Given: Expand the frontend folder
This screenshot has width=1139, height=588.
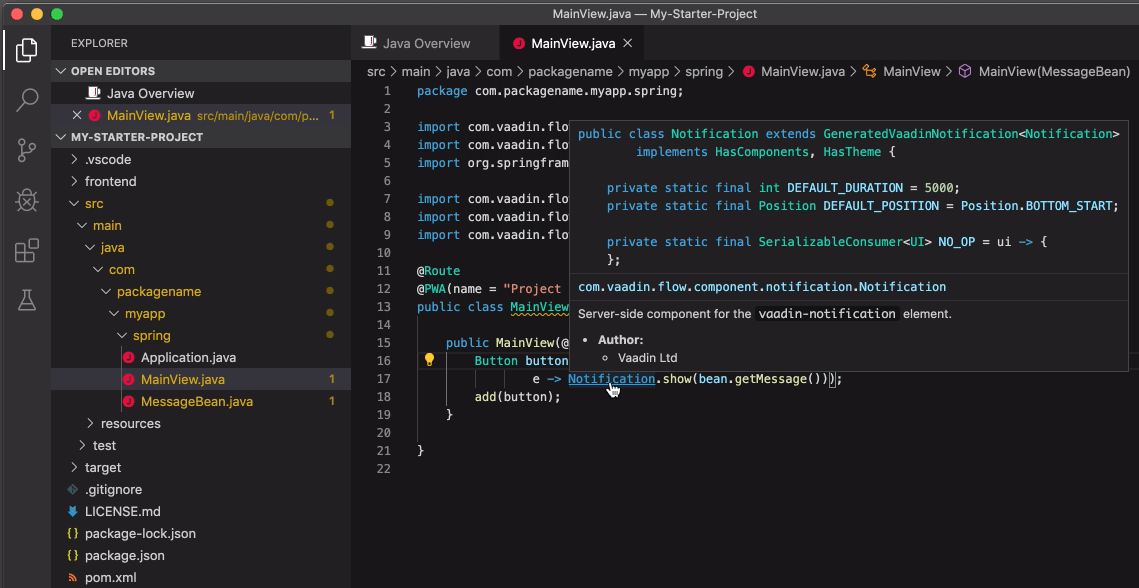Looking at the screenshot, I should coord(110,181).
